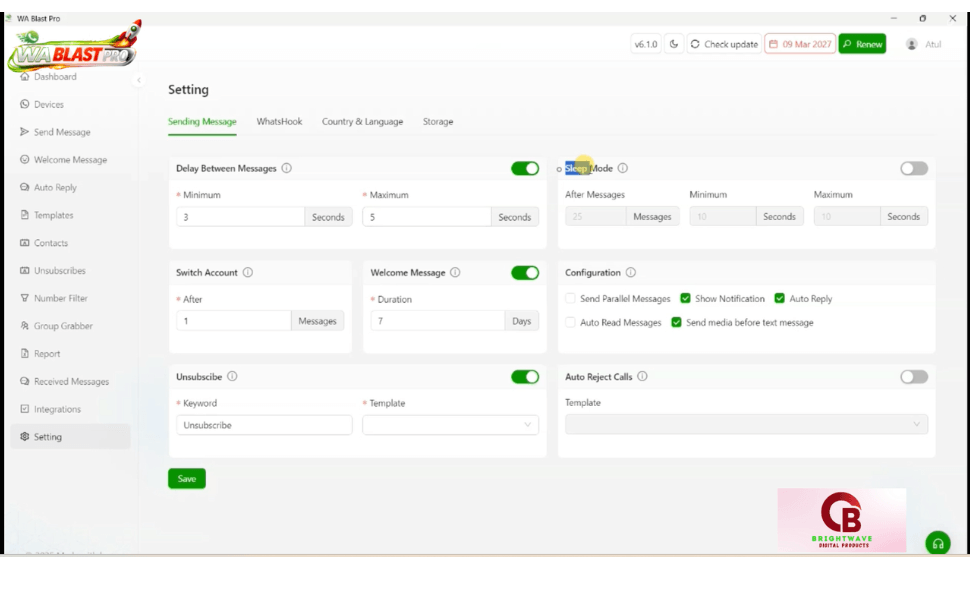
Task: Open Group Grabber from sidebar
Action: 62,326
